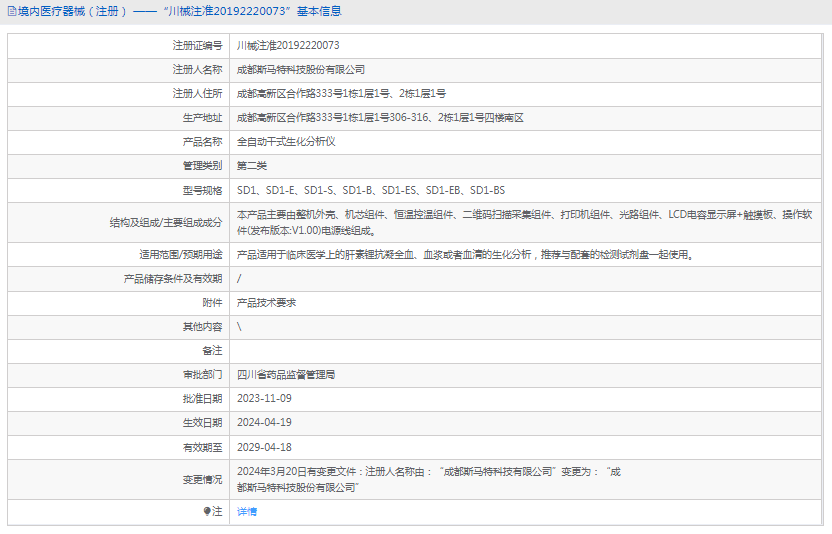Click expiry date 2029-04-18

tap(264, 447)
